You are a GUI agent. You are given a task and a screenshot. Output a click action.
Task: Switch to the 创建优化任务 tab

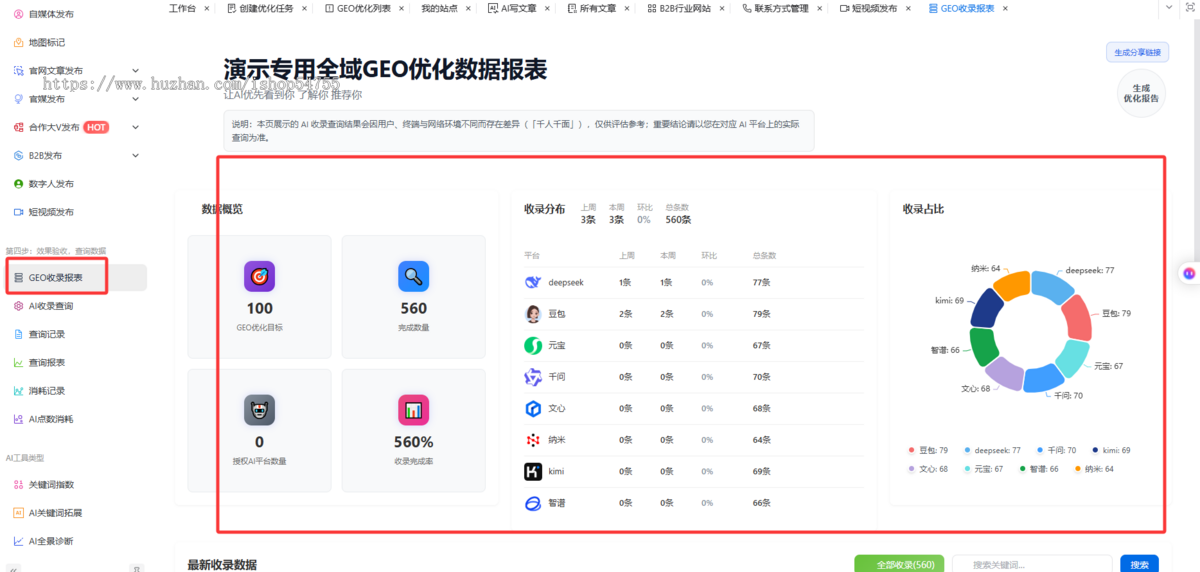coord(260,8)
